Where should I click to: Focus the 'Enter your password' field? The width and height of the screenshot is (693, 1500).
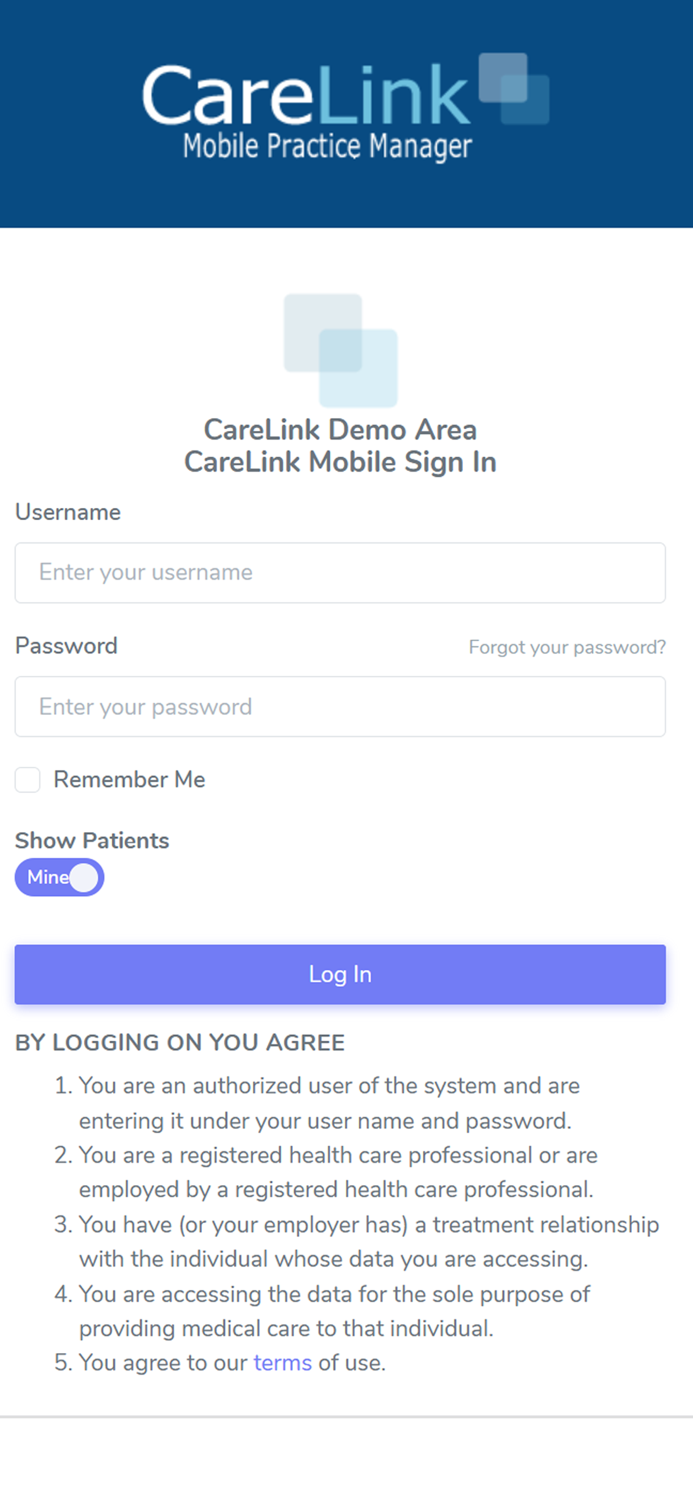(340, 706)
